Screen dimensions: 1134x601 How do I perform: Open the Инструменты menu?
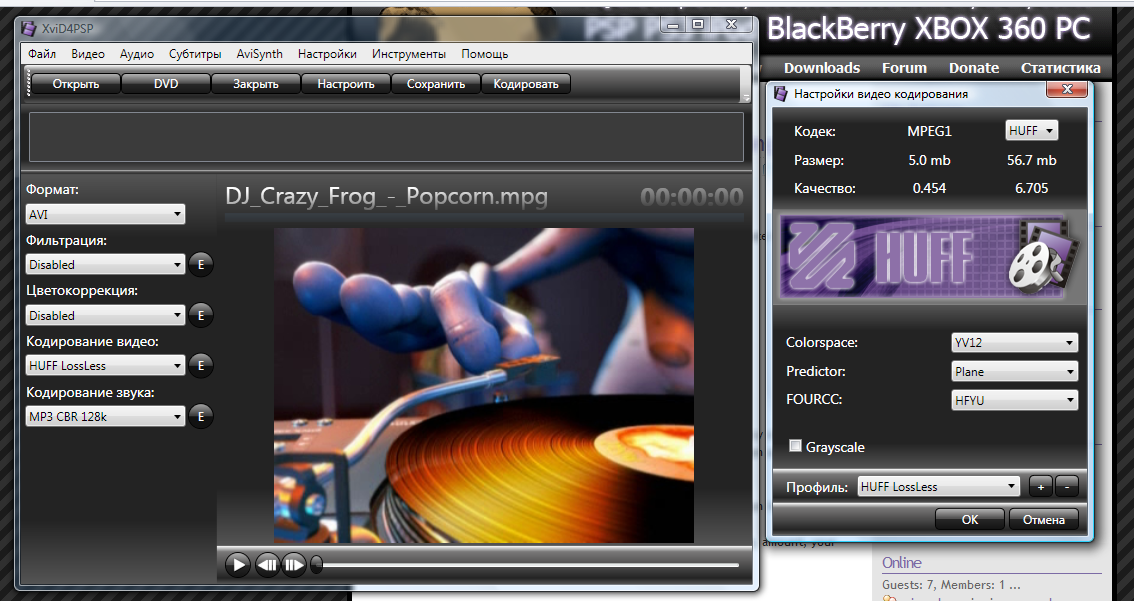(409, 54)
